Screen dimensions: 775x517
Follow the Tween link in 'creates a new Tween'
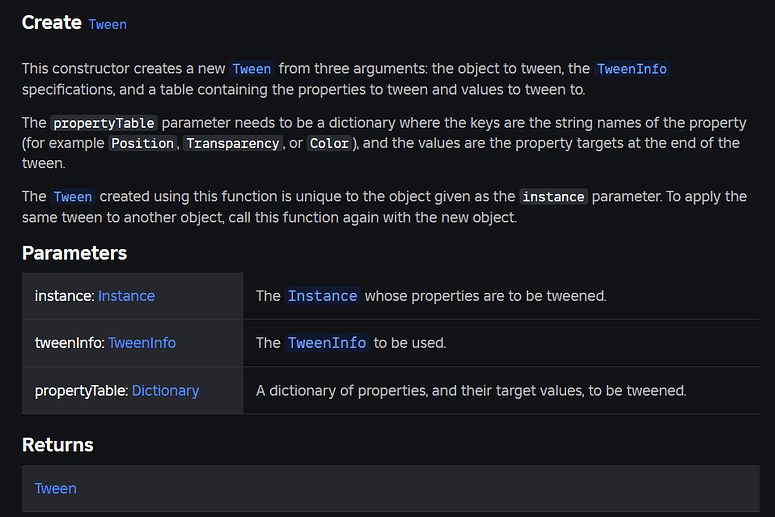[x=252, y=69]
